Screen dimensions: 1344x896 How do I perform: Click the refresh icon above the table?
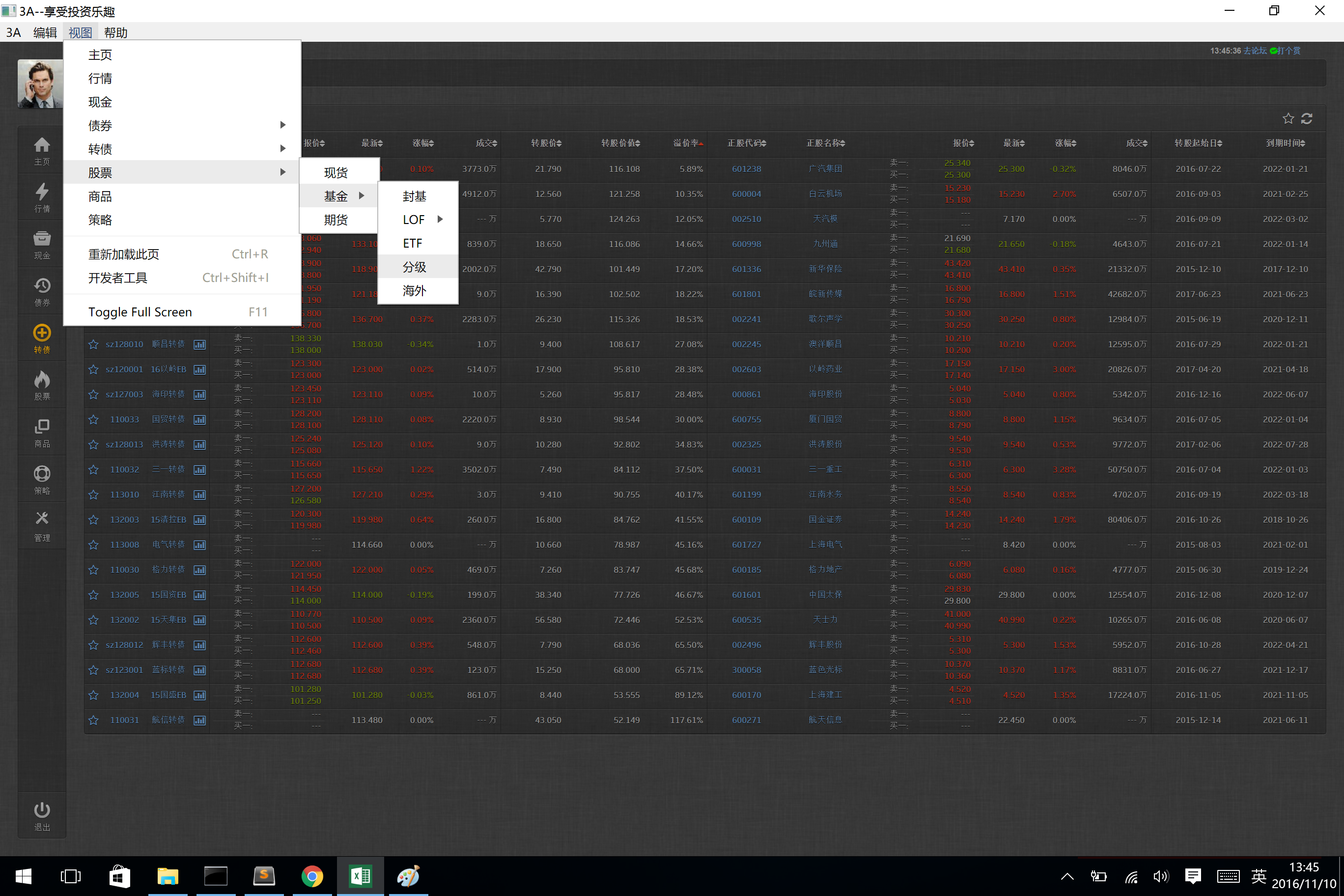pos(1306,119)
